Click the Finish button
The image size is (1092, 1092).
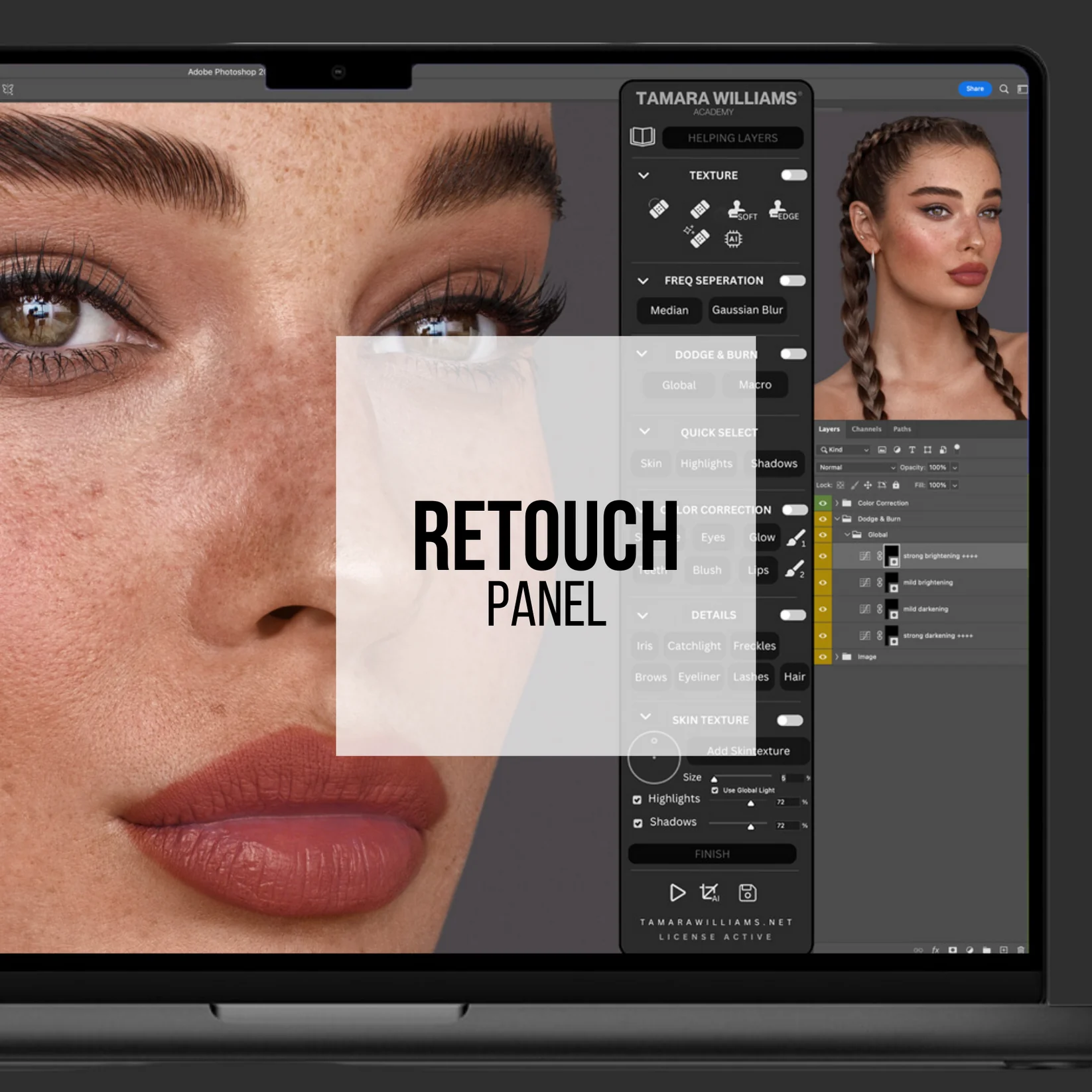(712, 854)
